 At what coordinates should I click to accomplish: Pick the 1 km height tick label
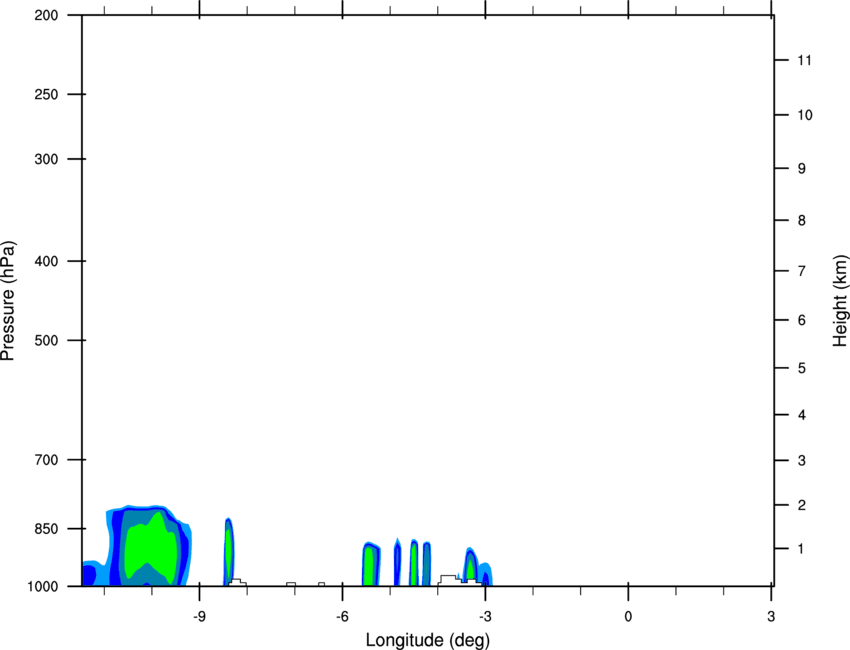tap(801, 549)
